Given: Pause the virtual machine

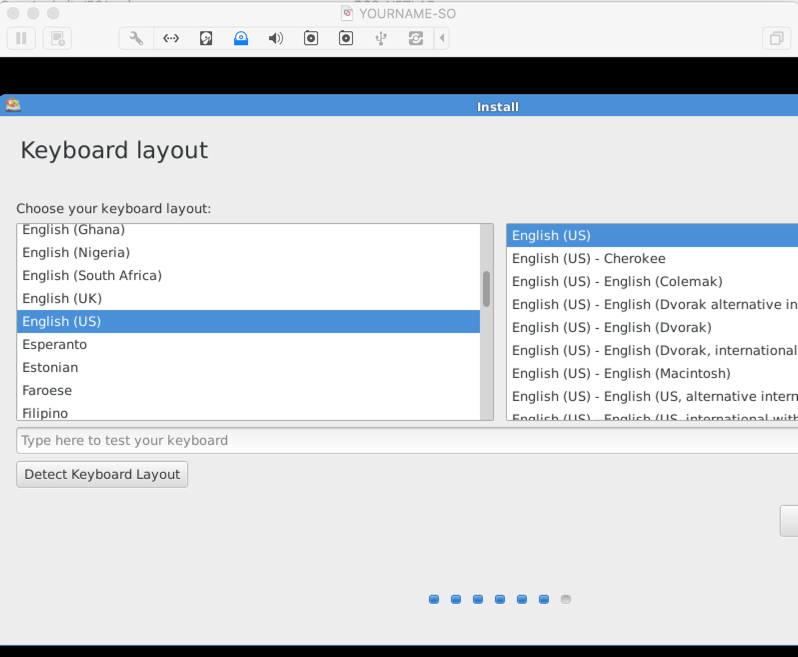Looking at the screenshot, I should point(21,38).
